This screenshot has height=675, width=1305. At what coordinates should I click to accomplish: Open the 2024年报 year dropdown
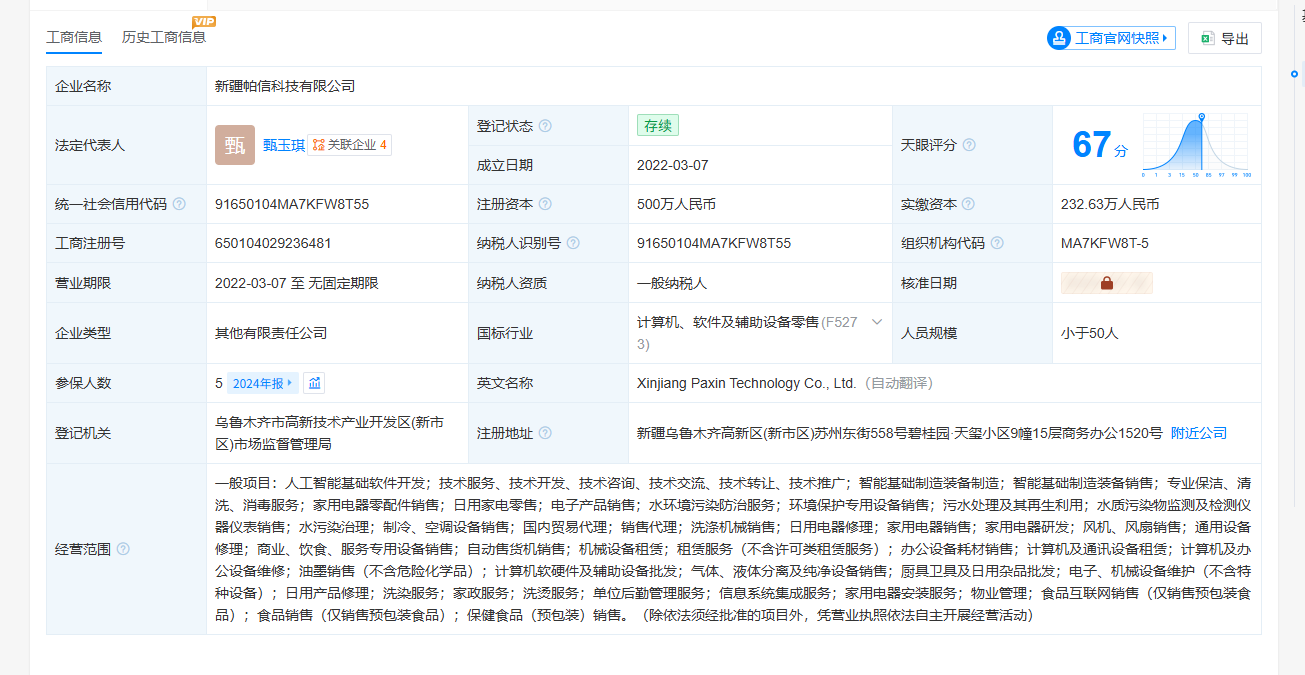pos(263,383)
